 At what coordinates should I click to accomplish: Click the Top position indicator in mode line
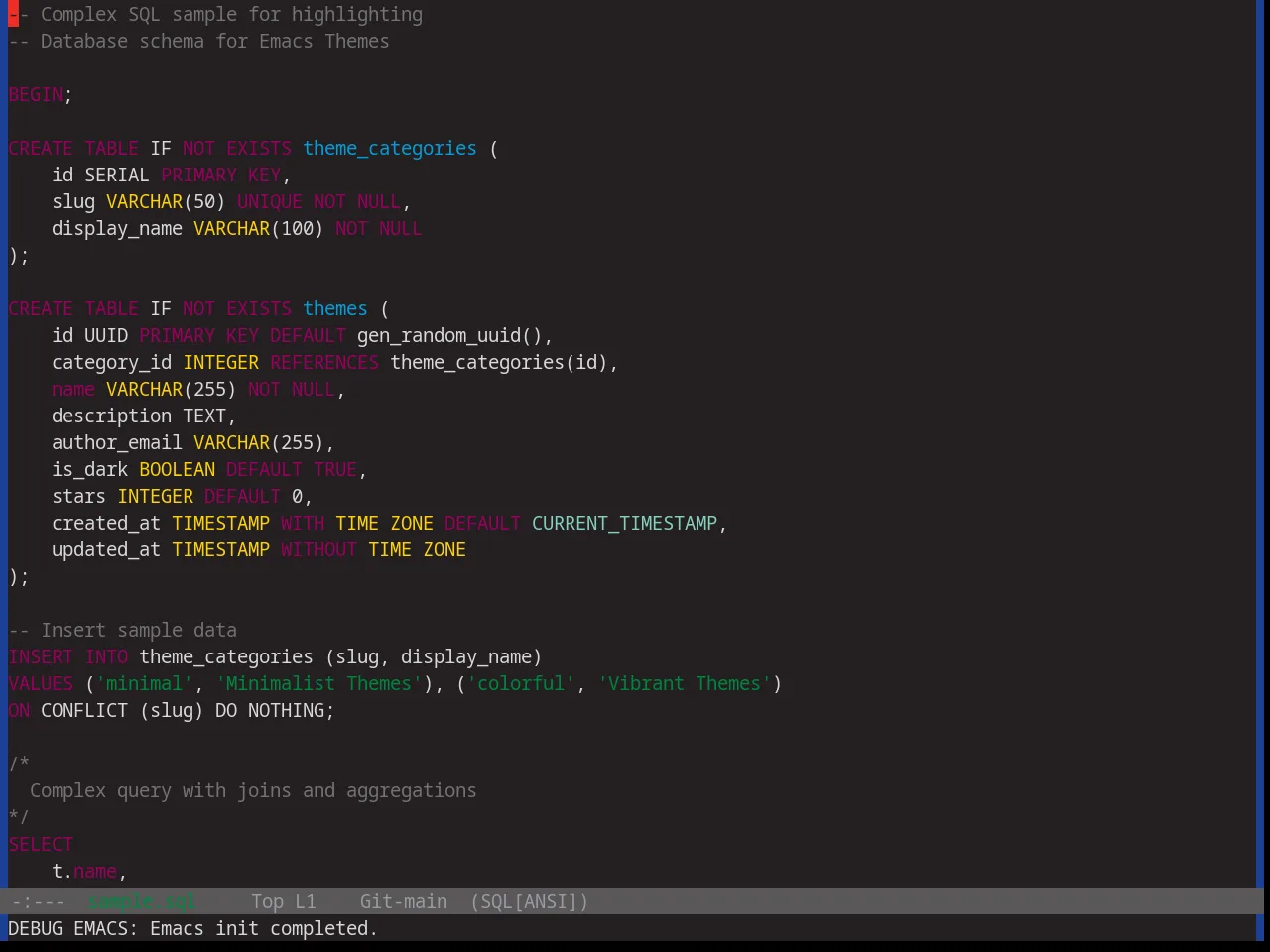point(267,901)
